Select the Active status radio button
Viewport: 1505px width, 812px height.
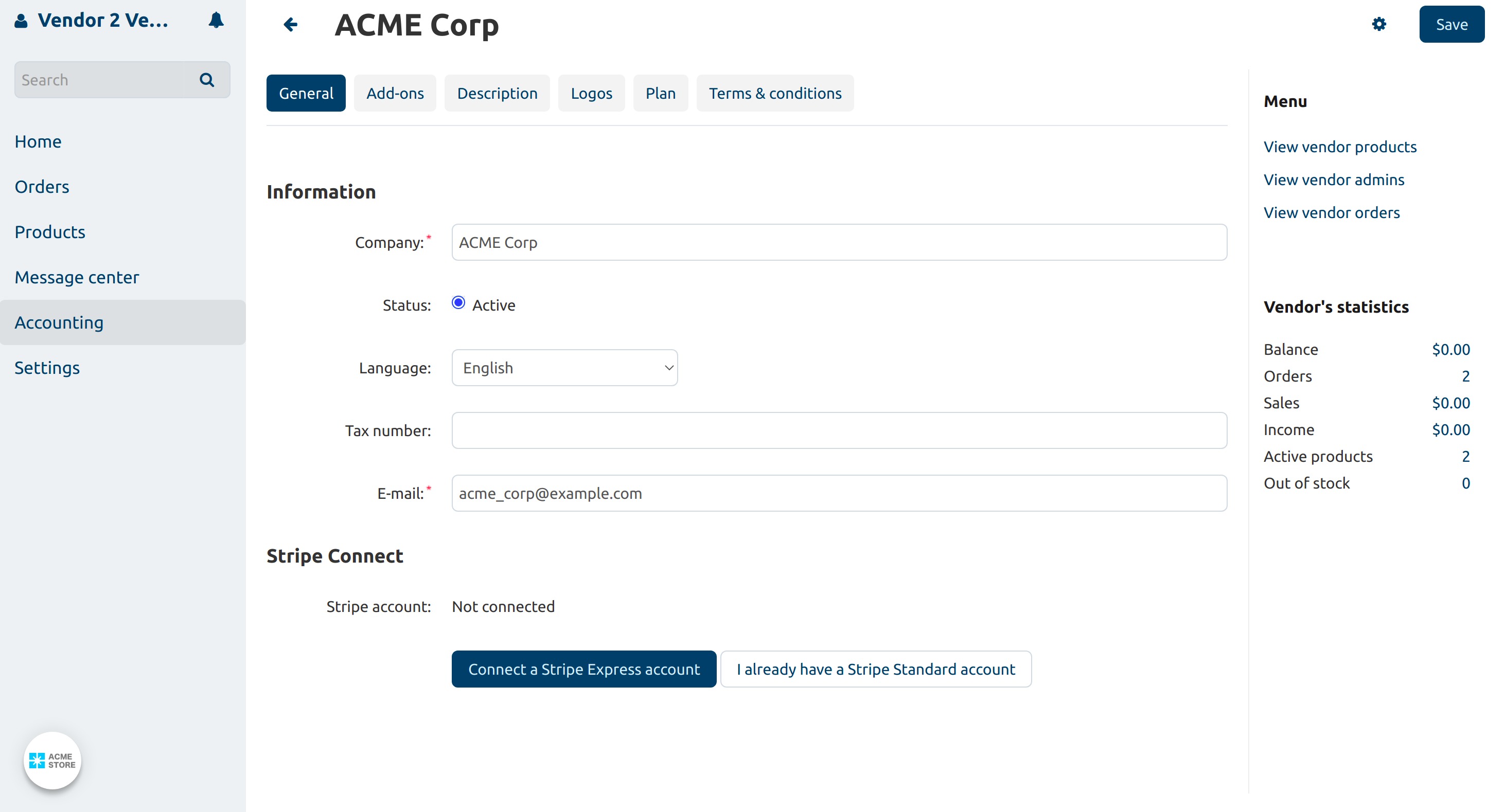point(458,303)
